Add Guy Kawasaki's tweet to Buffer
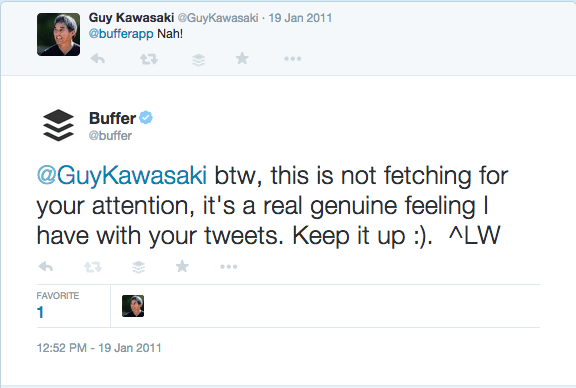Image resolution: width=576 pixels, height=388 pixels. [198, 59]
